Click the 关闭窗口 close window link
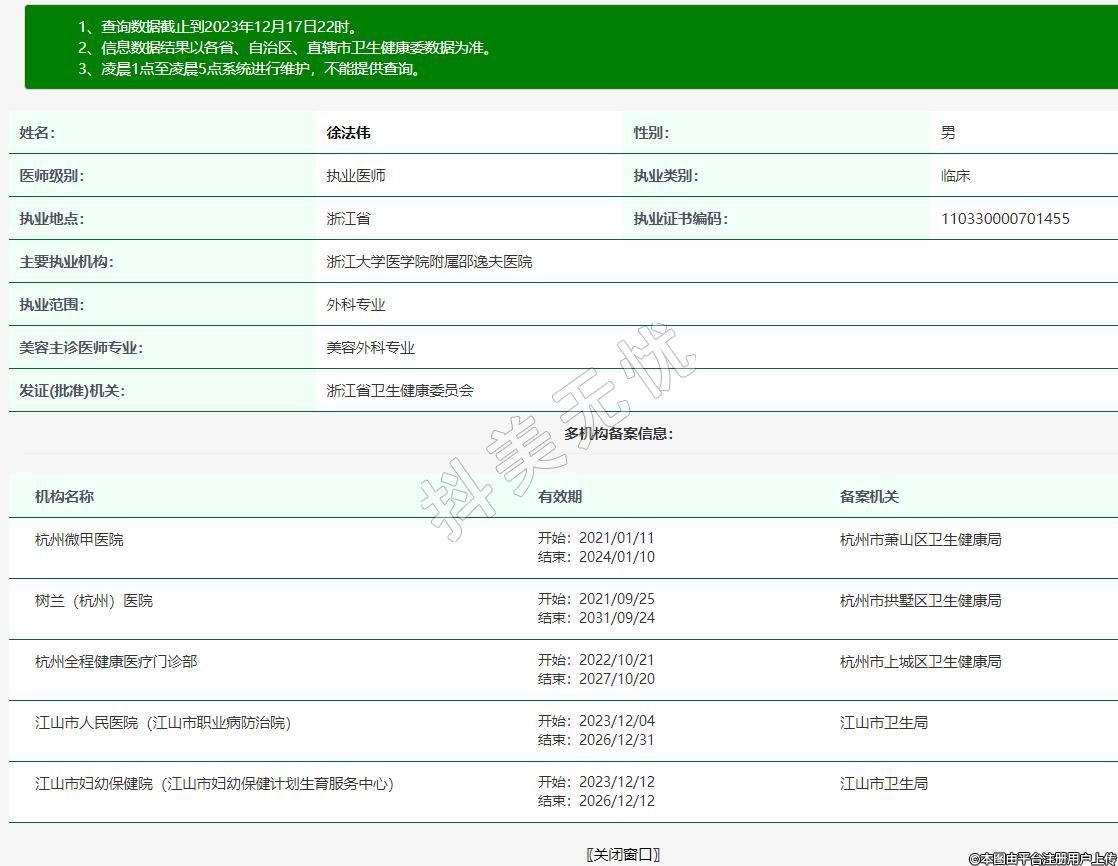This screenshot has width=1118, height=866. [x=622, y=854]
